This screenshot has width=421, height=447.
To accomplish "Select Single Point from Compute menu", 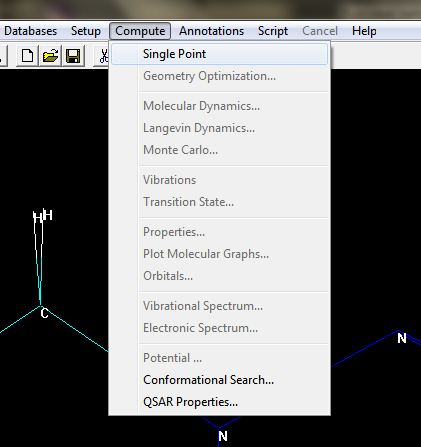I will point(220,54).
